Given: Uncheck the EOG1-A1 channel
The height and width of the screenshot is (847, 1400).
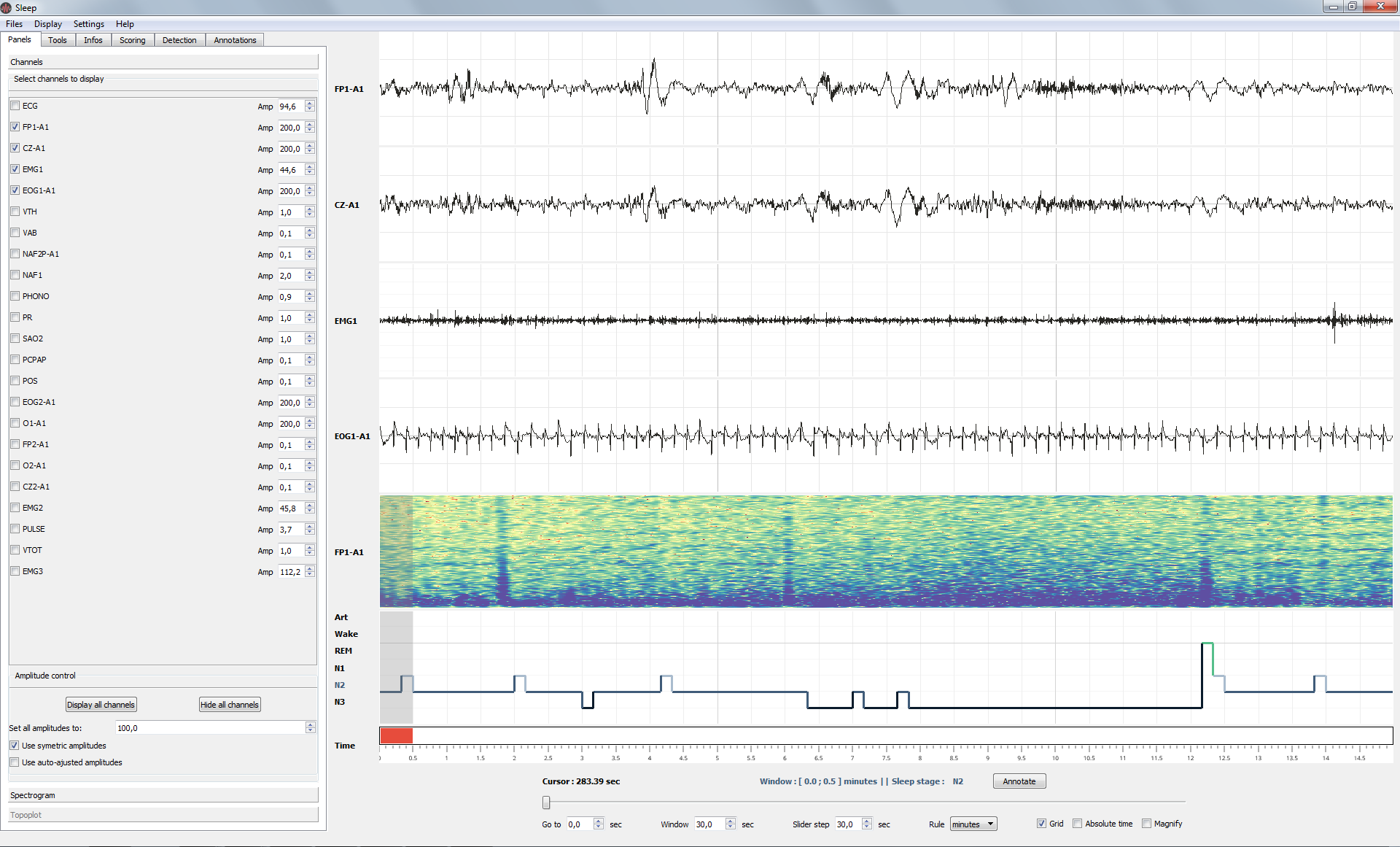Looking at the screenshot, I should tap(15, 190).
